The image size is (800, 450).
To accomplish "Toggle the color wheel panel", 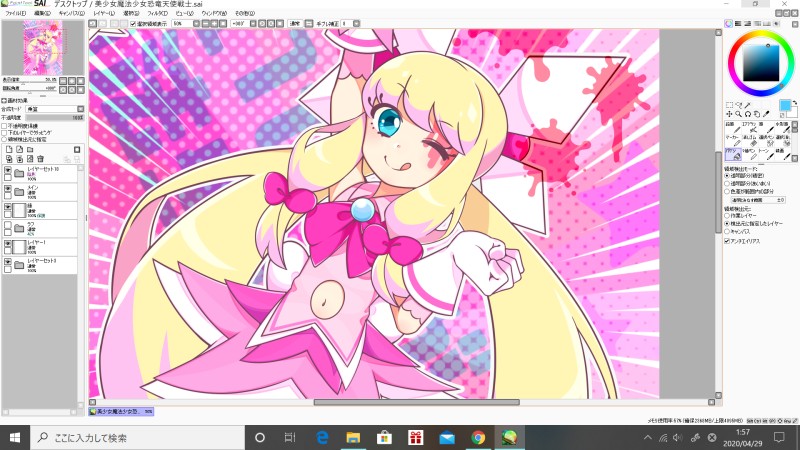I will pos(729,23).
